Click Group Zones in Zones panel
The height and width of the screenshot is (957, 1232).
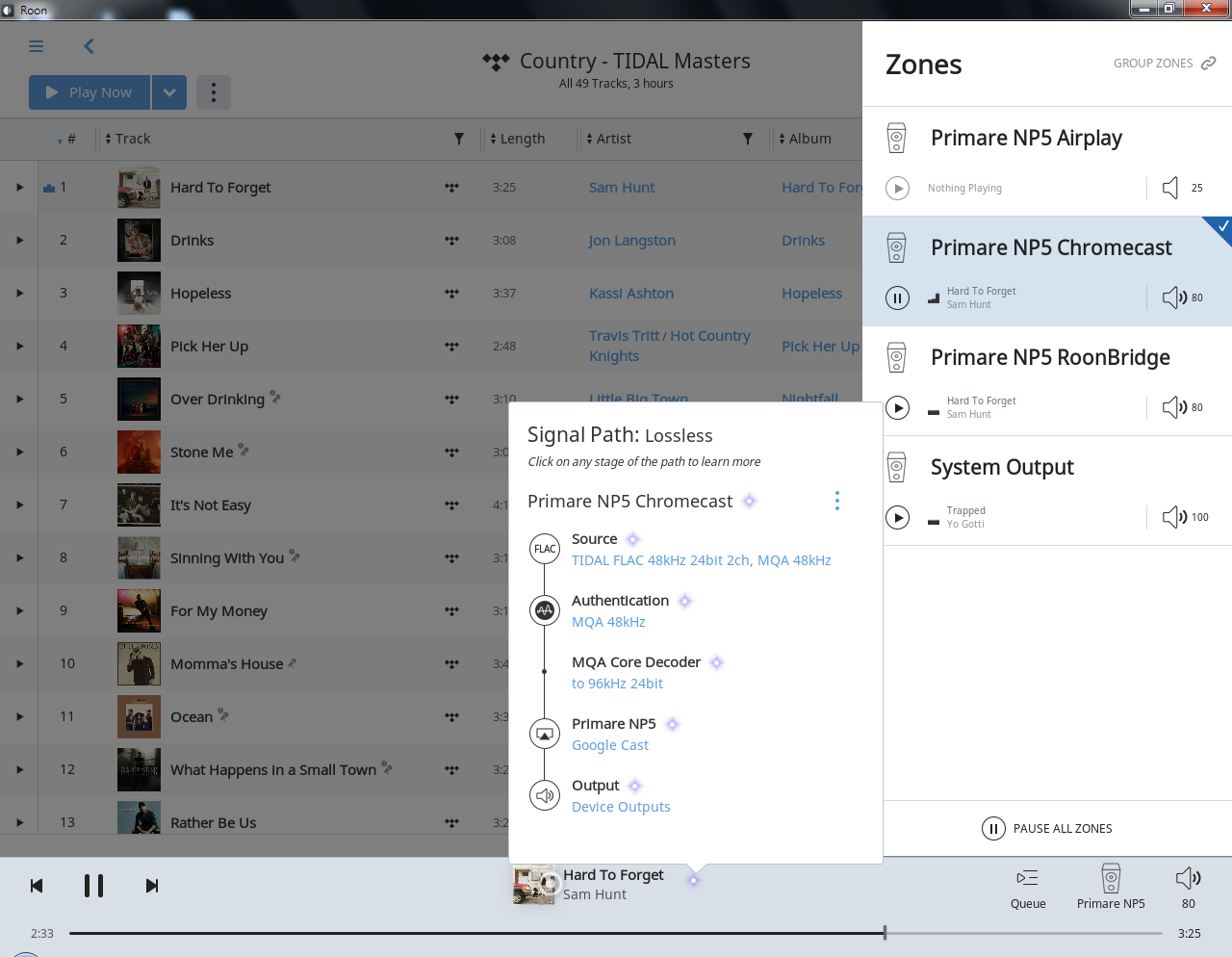[1153, 64]
